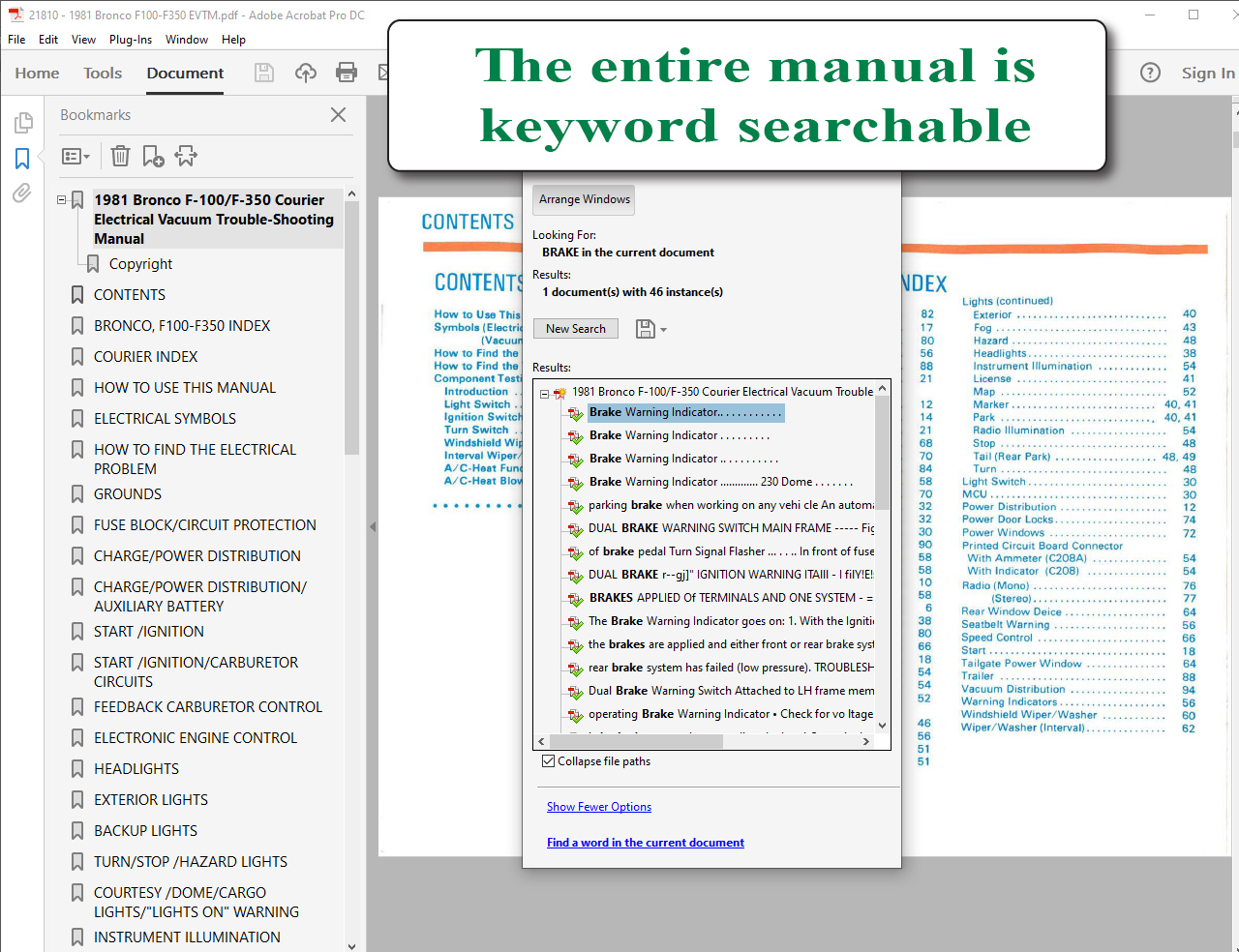The height and width of the screenshot is (952, 1239).
Task: Open the ELECTRICAL SYMBOLS bookmark
Action: point(165,419)
